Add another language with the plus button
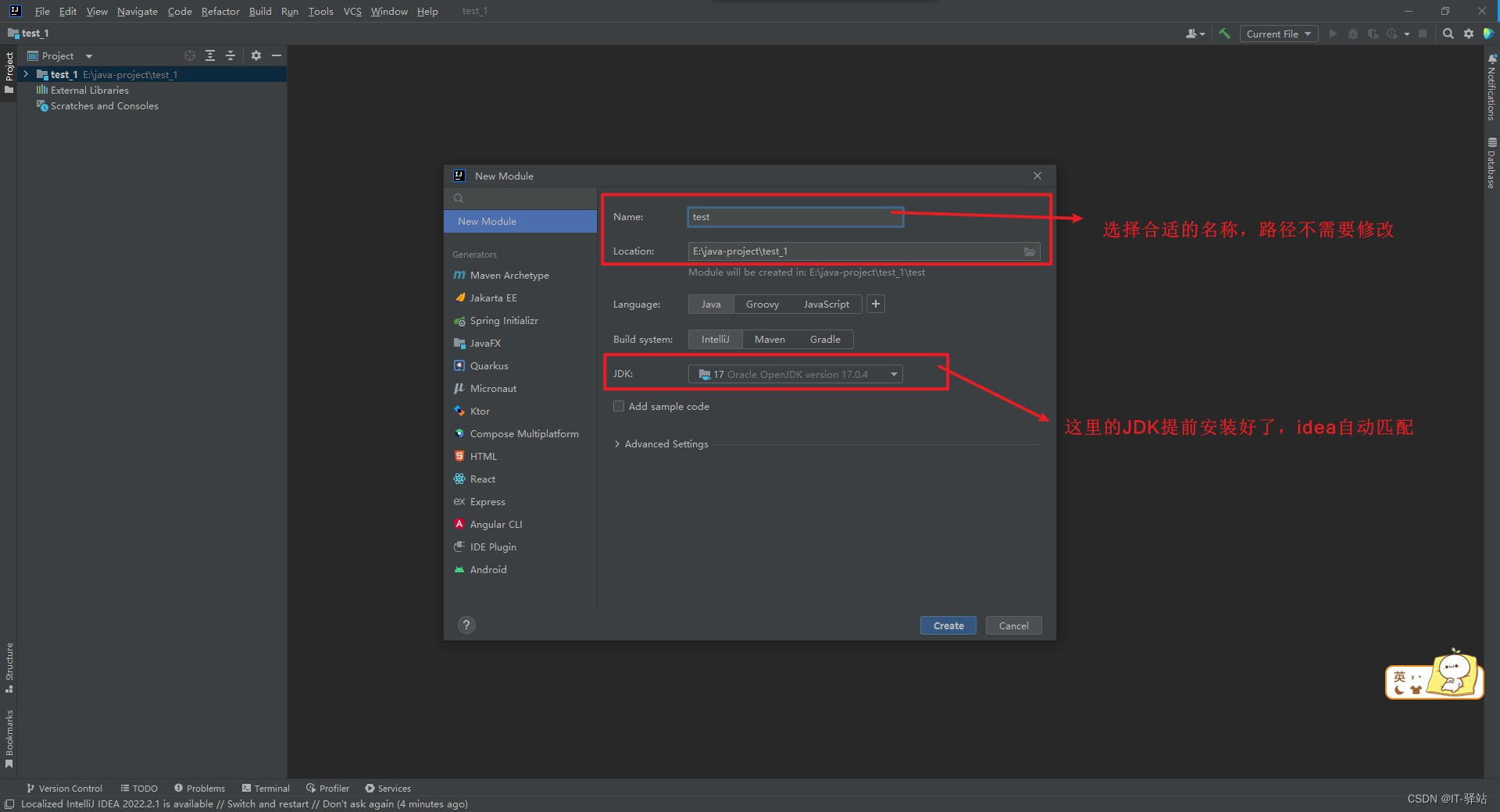 [876, 304]
